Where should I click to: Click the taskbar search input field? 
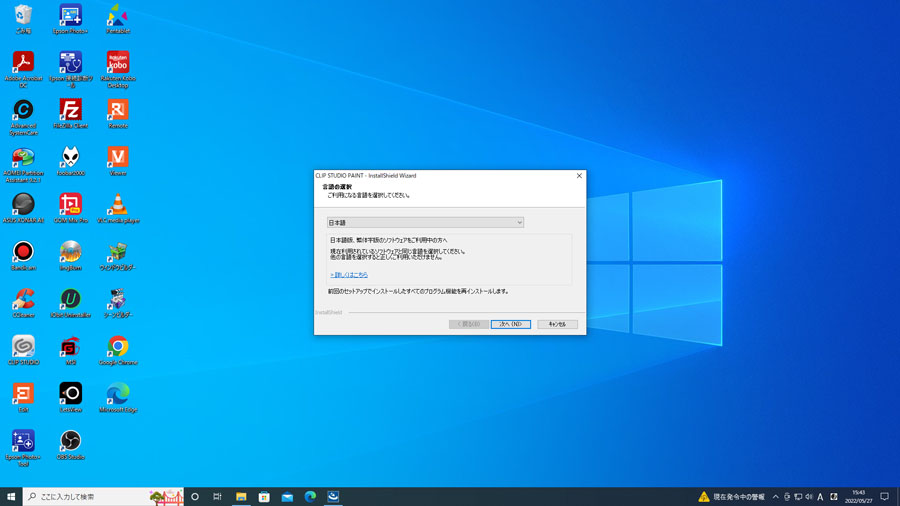(x=103, y=497)
